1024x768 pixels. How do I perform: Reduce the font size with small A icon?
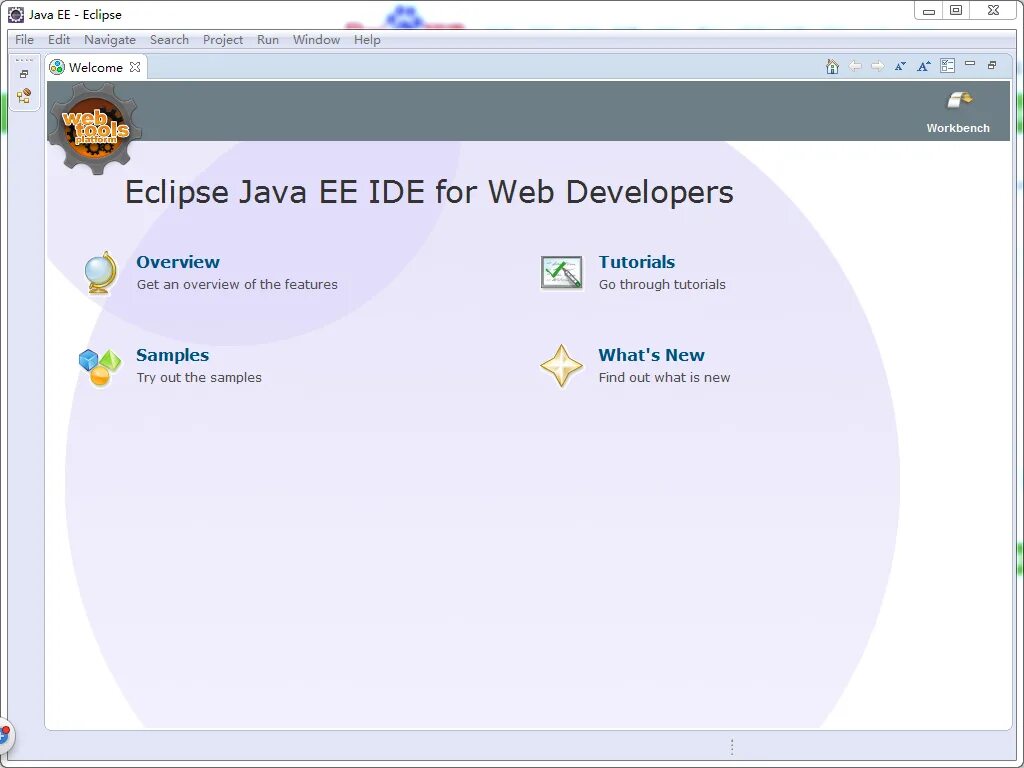[901, 67]
